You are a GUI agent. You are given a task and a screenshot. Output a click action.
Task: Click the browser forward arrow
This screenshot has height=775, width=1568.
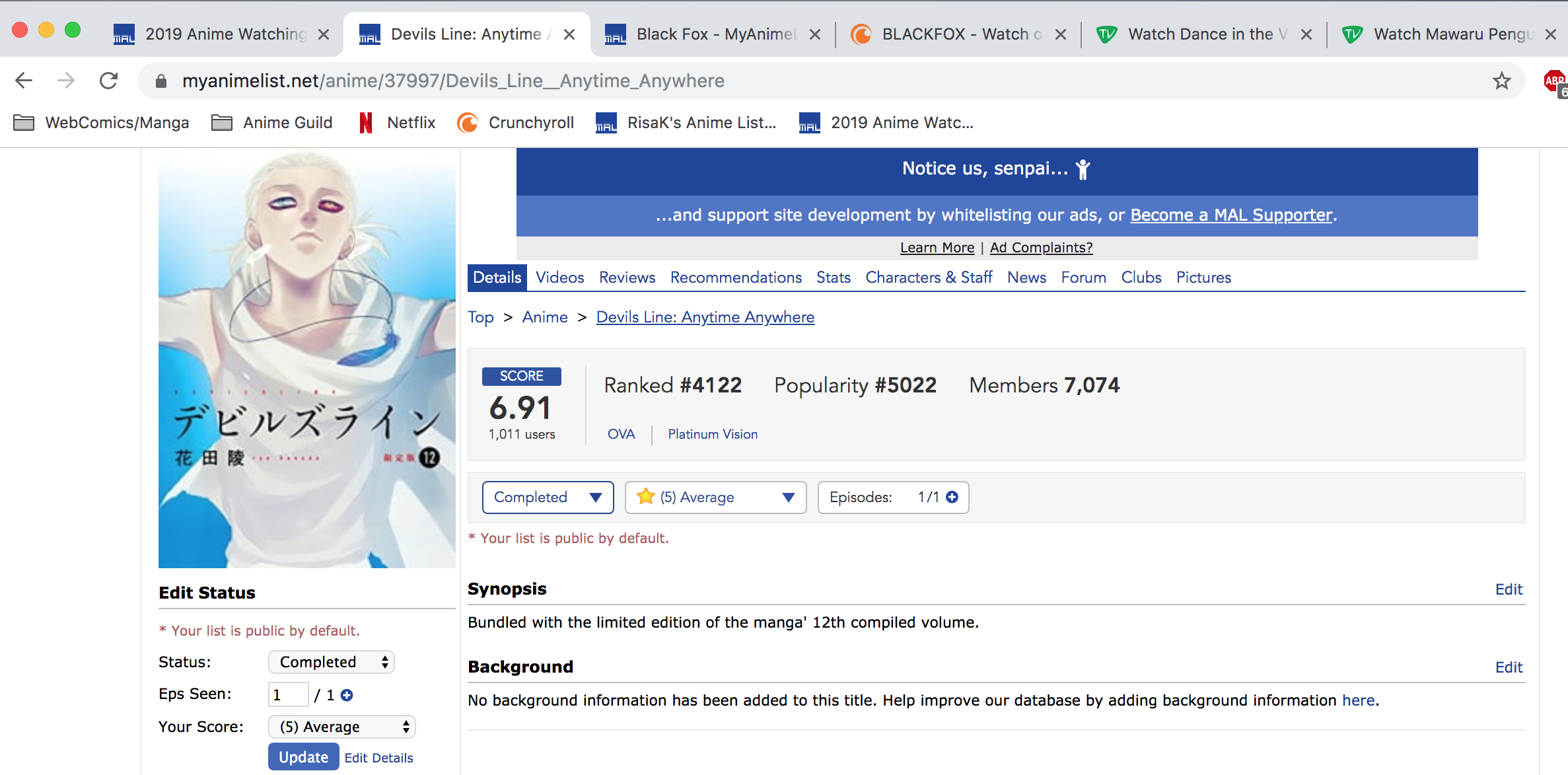coord(66,81)
